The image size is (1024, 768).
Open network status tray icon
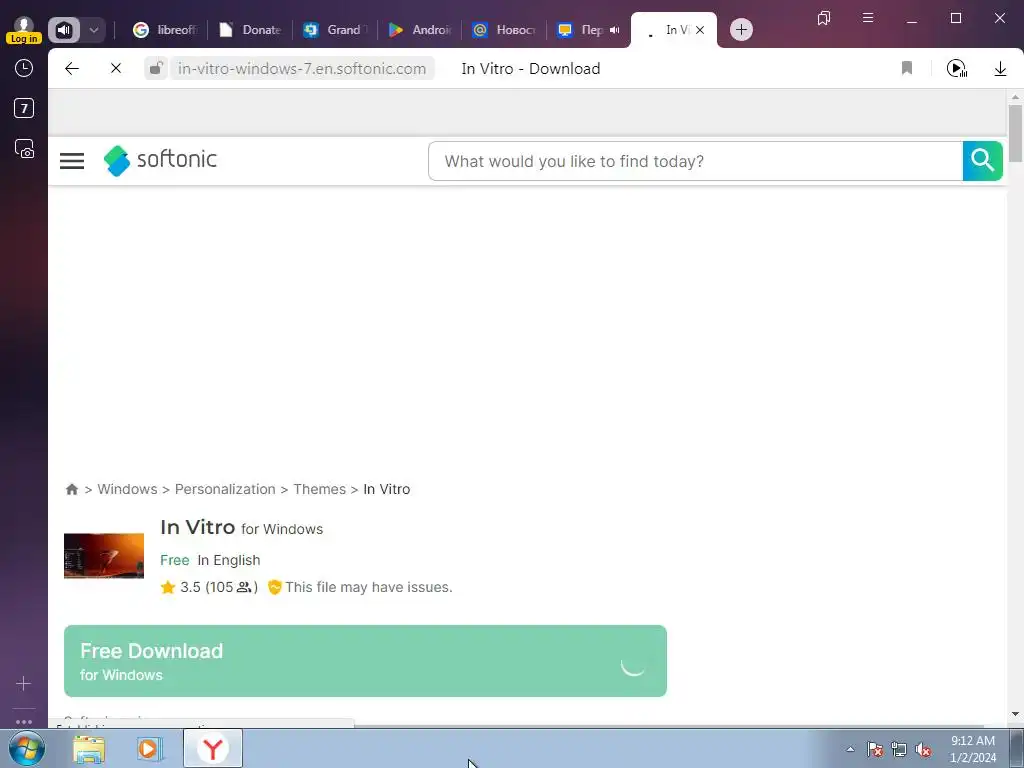click(899, 750)
